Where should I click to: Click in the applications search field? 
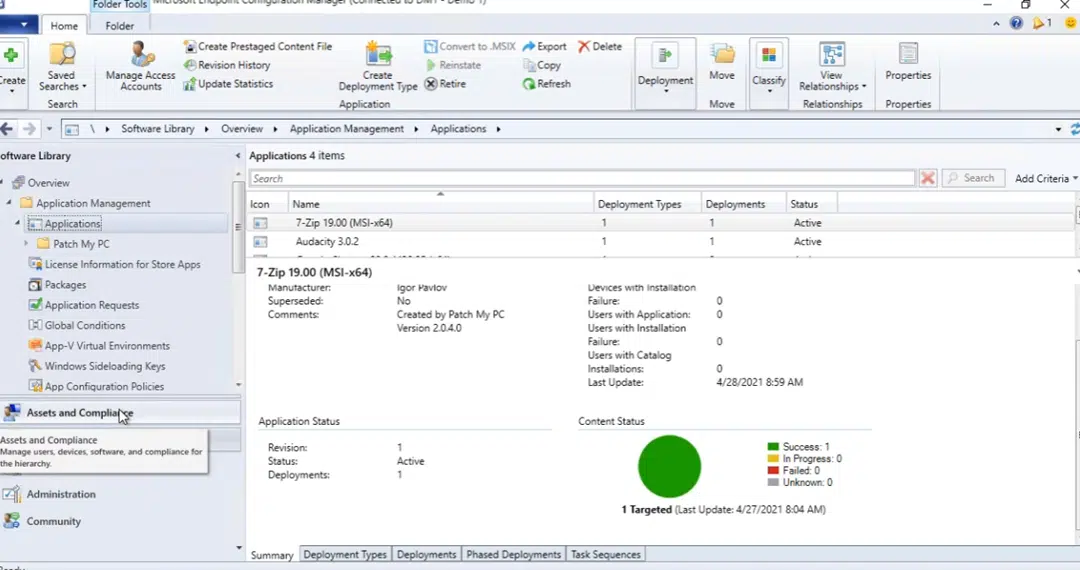(x=580, y=178)
